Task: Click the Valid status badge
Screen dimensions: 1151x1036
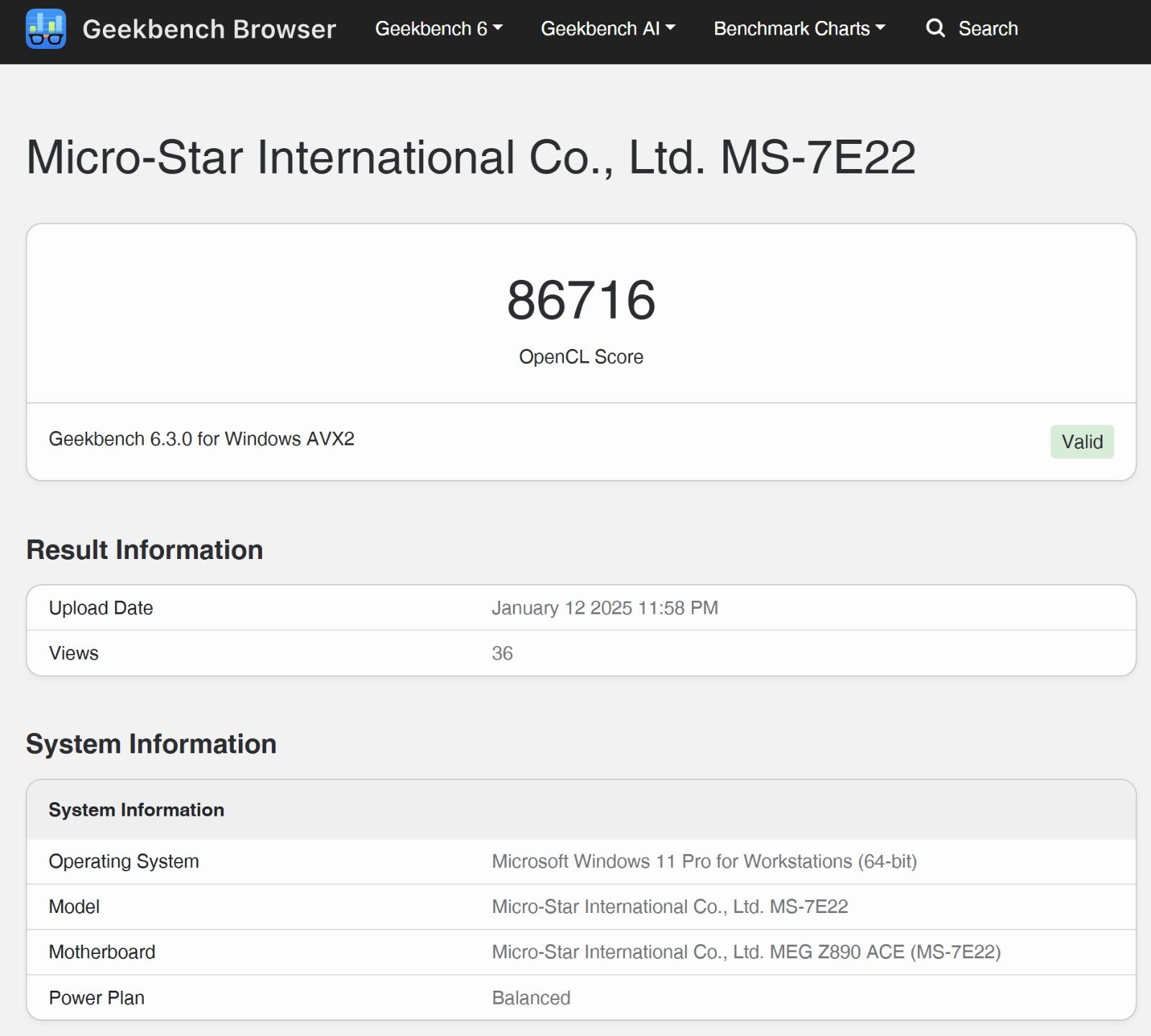Action: coord(1082,442)
